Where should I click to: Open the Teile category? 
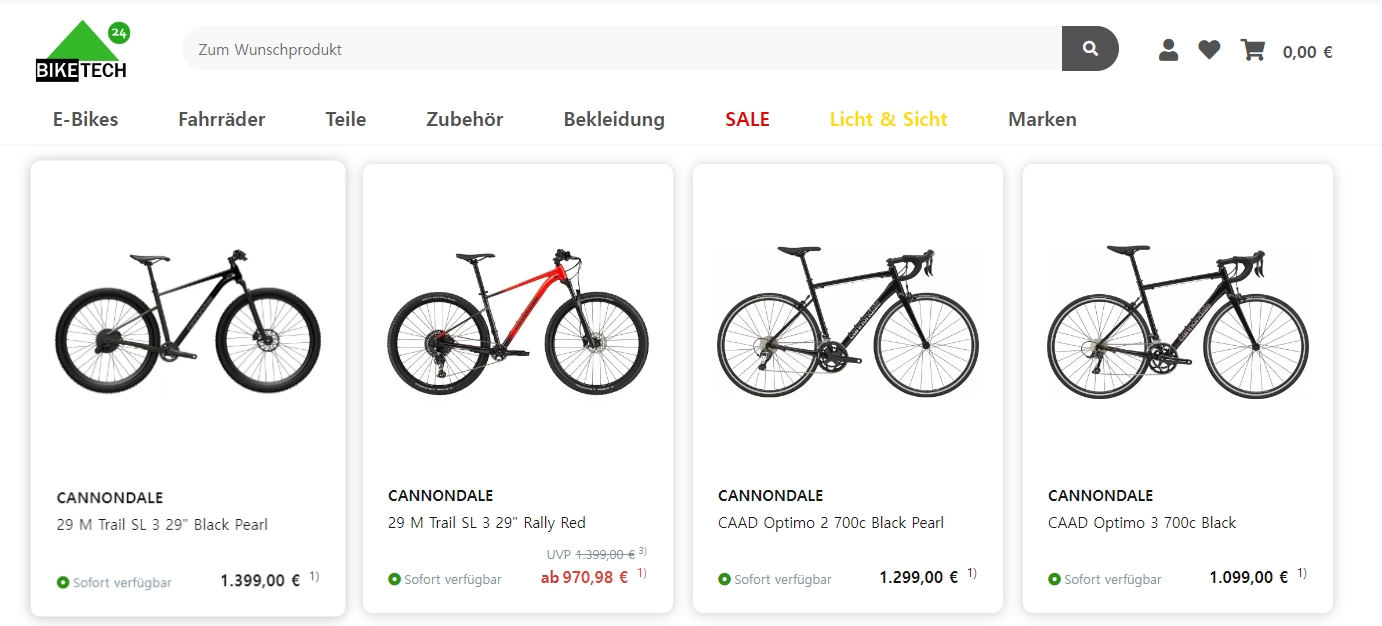[x=346, y=120]
